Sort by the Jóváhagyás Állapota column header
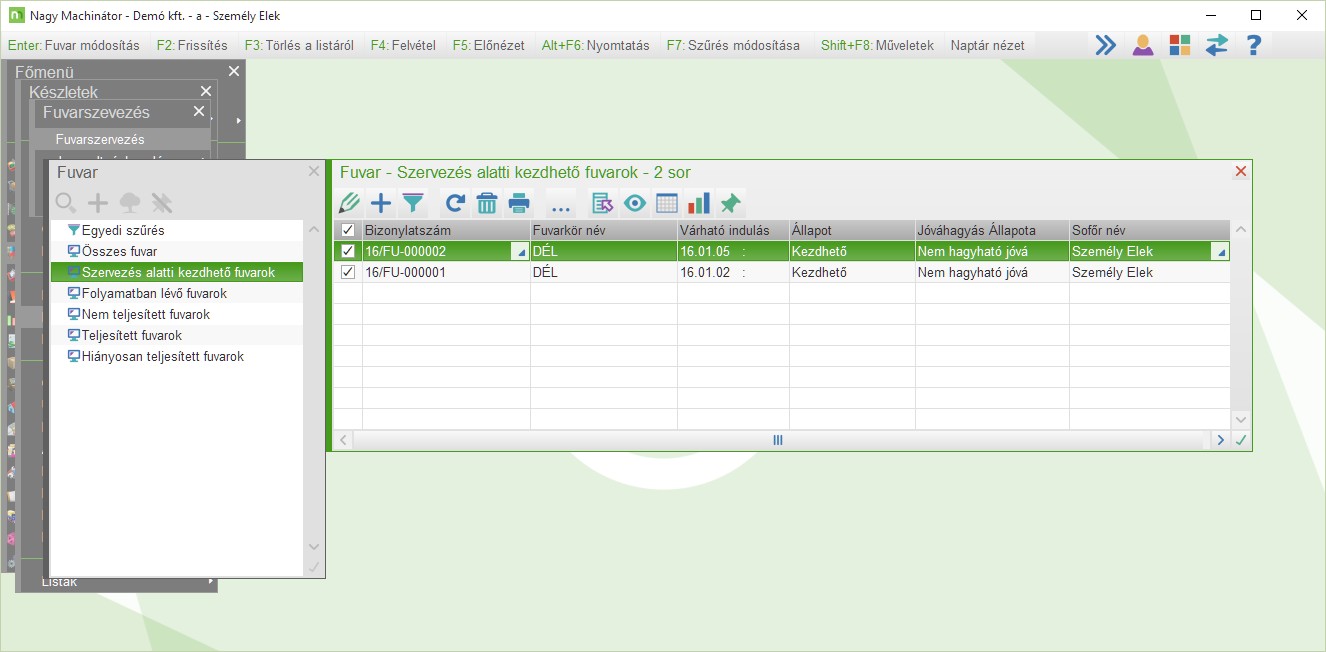 (991, 230)
